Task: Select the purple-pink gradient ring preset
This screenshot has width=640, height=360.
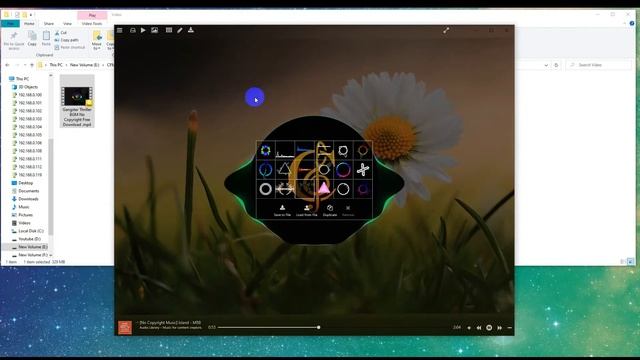Action: 343,169
